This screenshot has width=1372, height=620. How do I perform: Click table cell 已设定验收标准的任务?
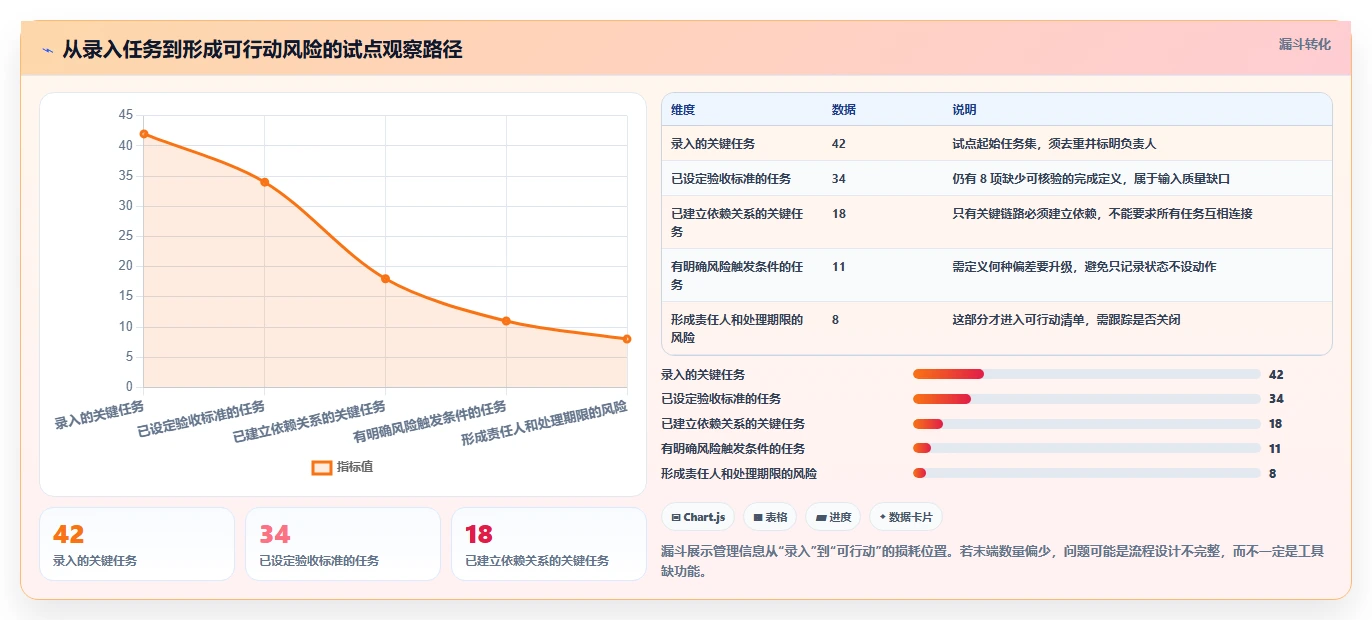tap(731, 179)
